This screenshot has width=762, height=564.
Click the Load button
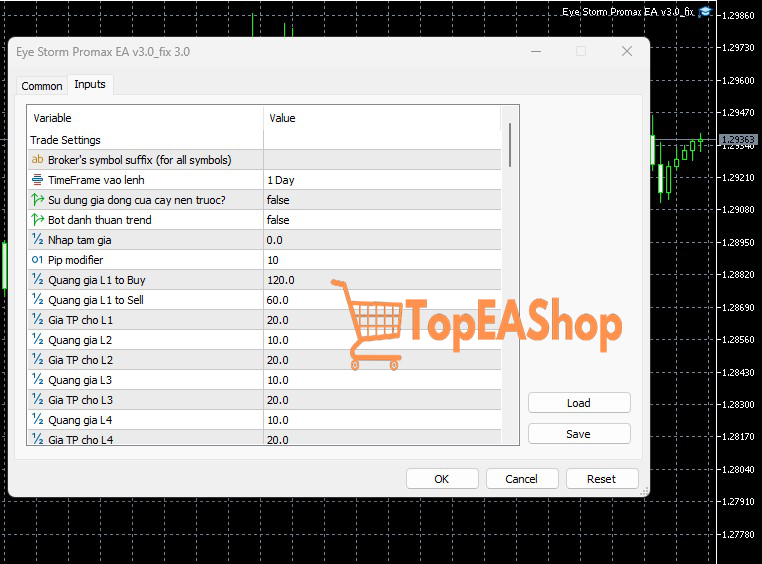pos(579,403)
